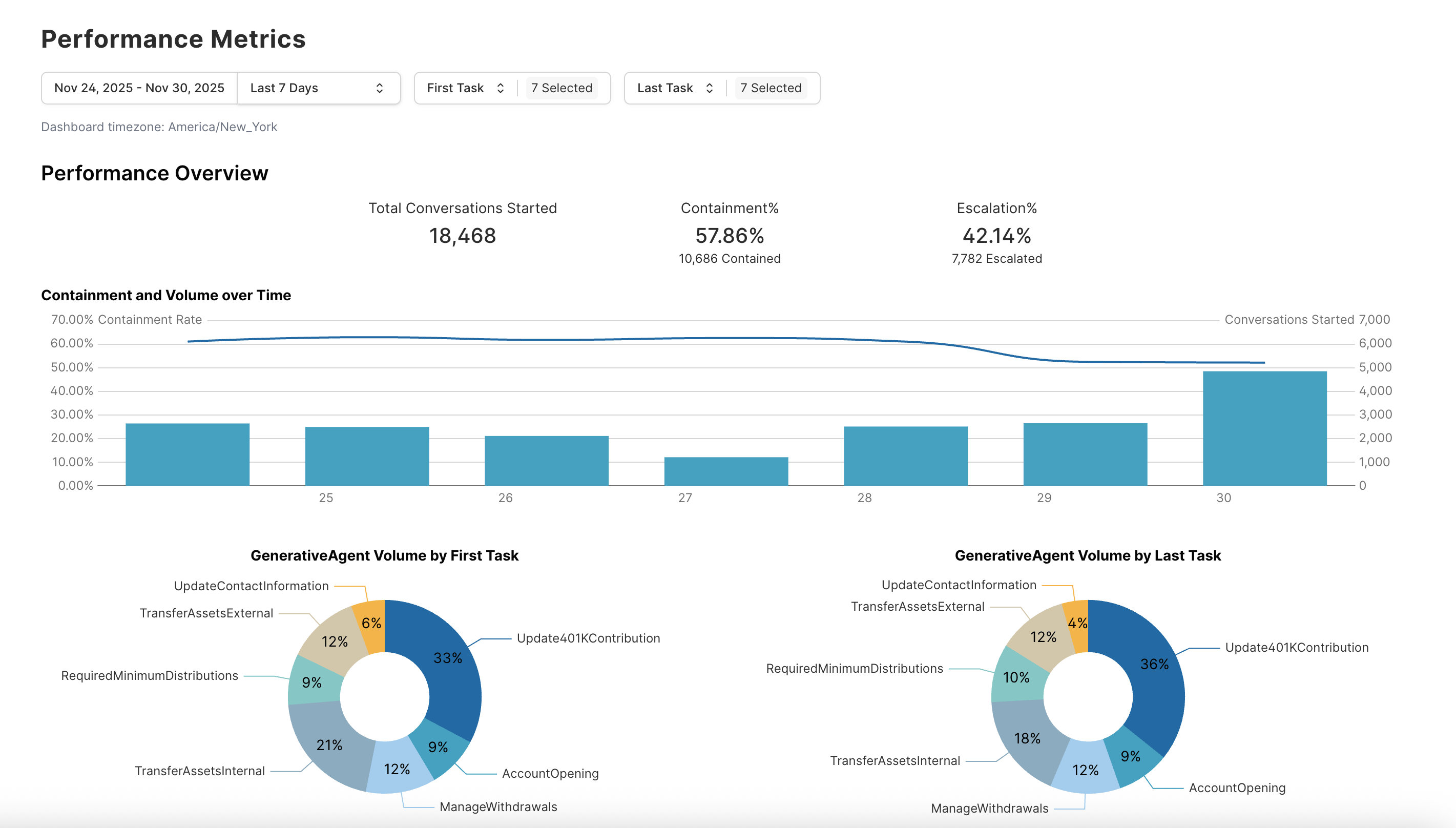This screenshot has width=1456, height=828.
Task: Click the Dashboard timezone America/New_York text
Action: [159, 127]
